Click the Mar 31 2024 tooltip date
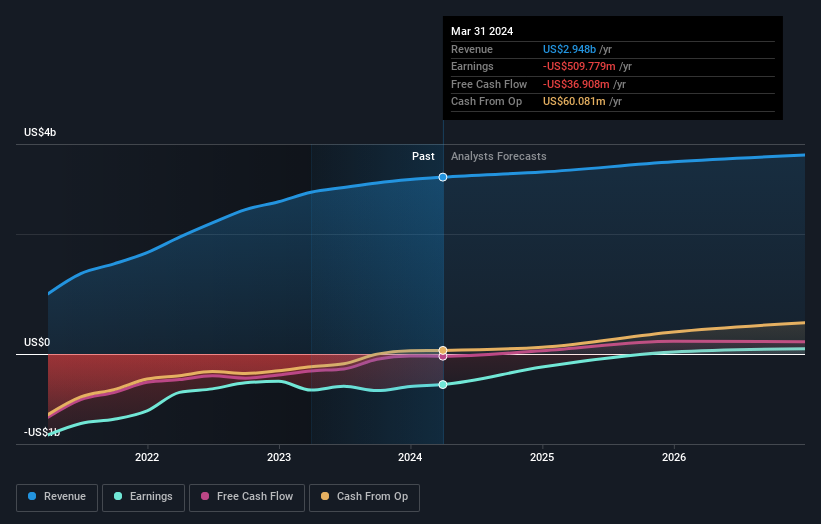The width and height of the screenshot is (821, 524). (482, 31)
